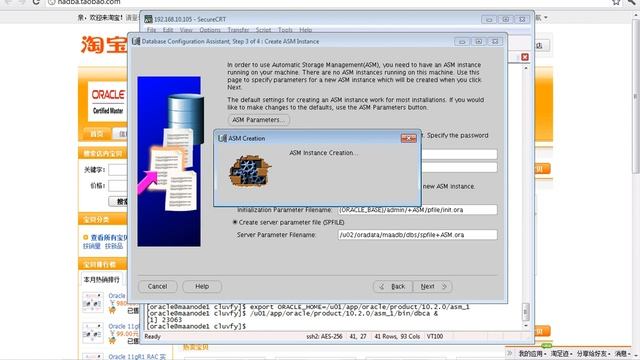Click Next in the DBCA wizard
The image size is (640, 360).
(x=433, y=287)
